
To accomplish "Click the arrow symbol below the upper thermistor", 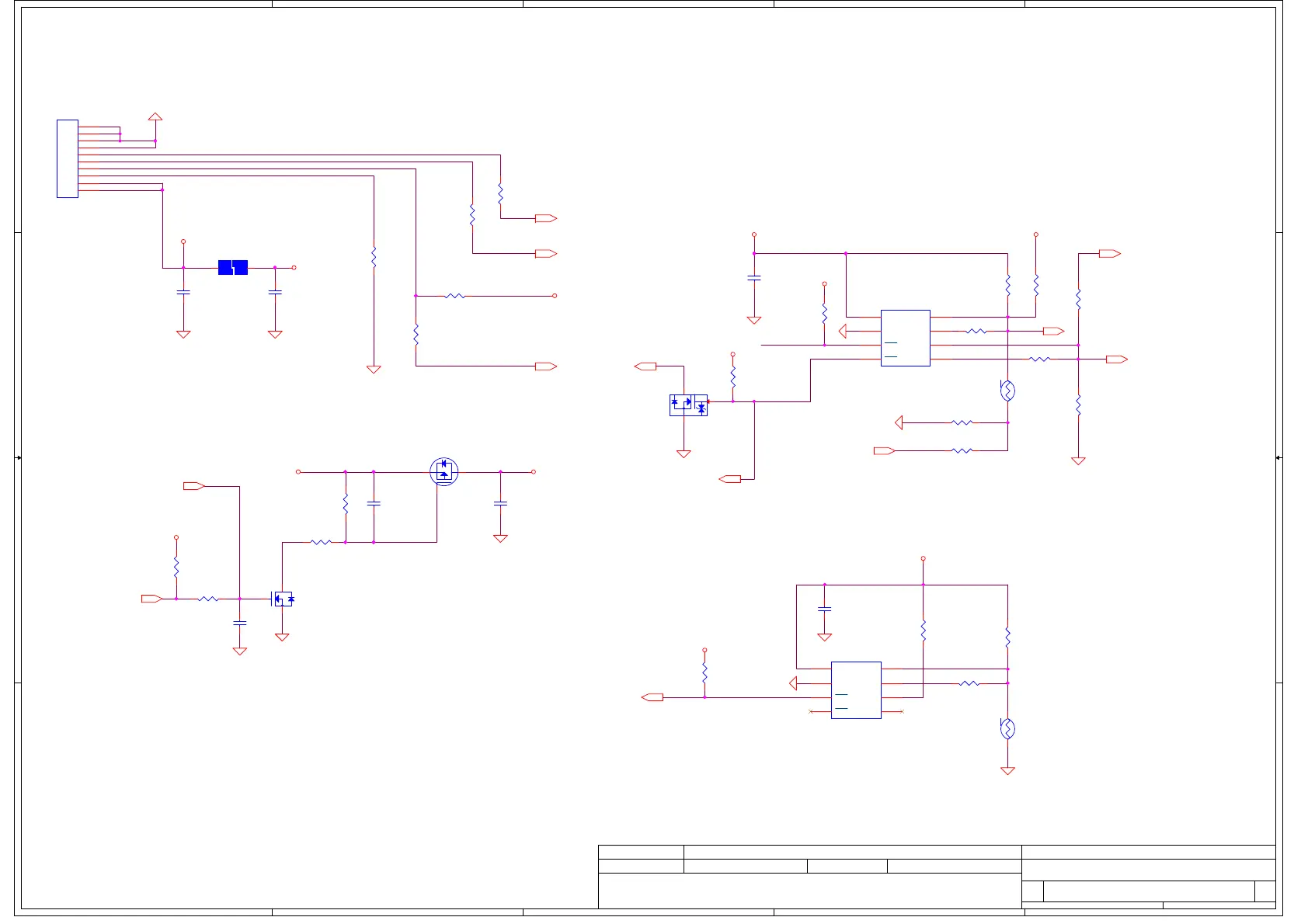I will point(899,422).
